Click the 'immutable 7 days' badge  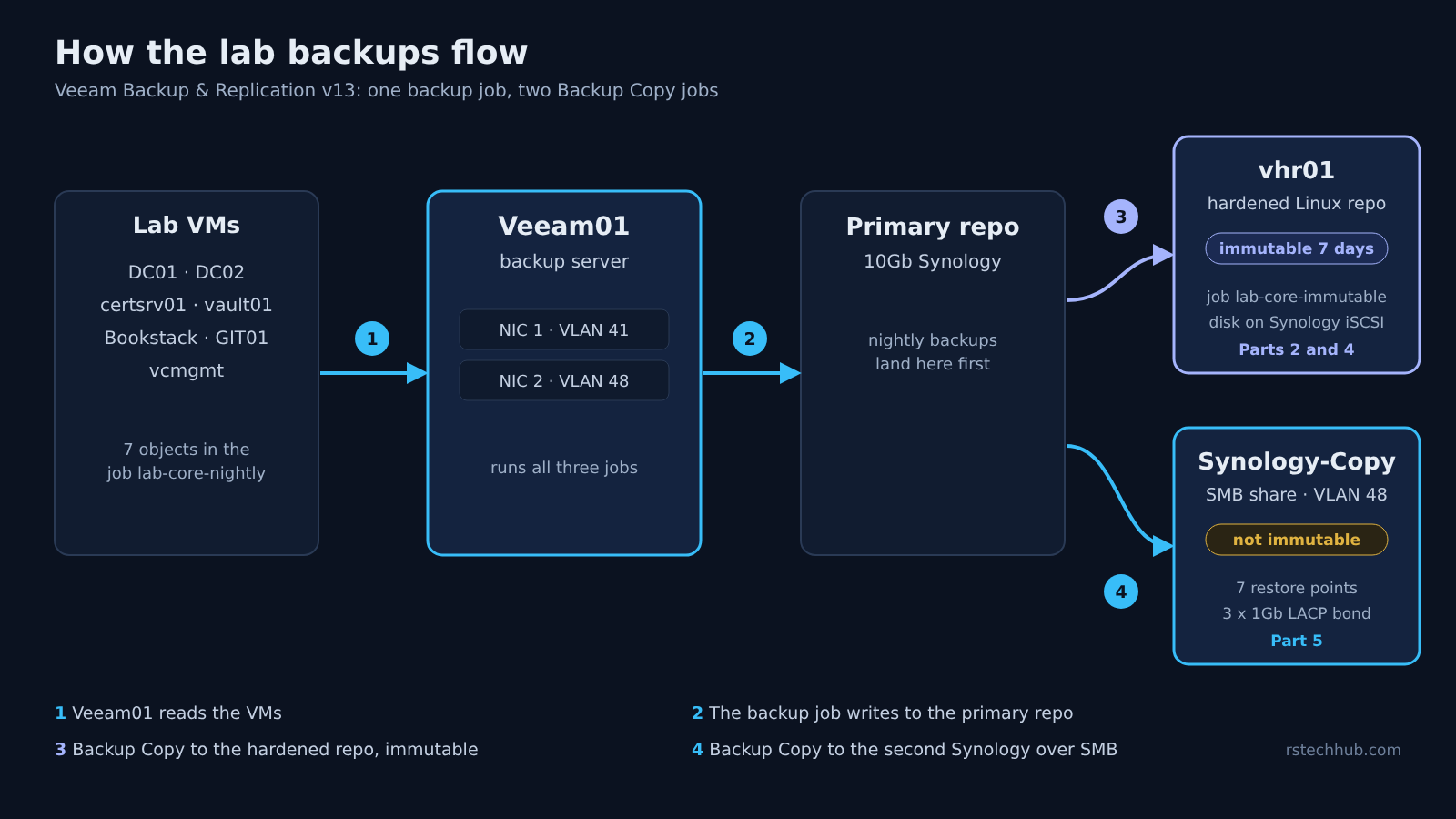pos(1297,248)
